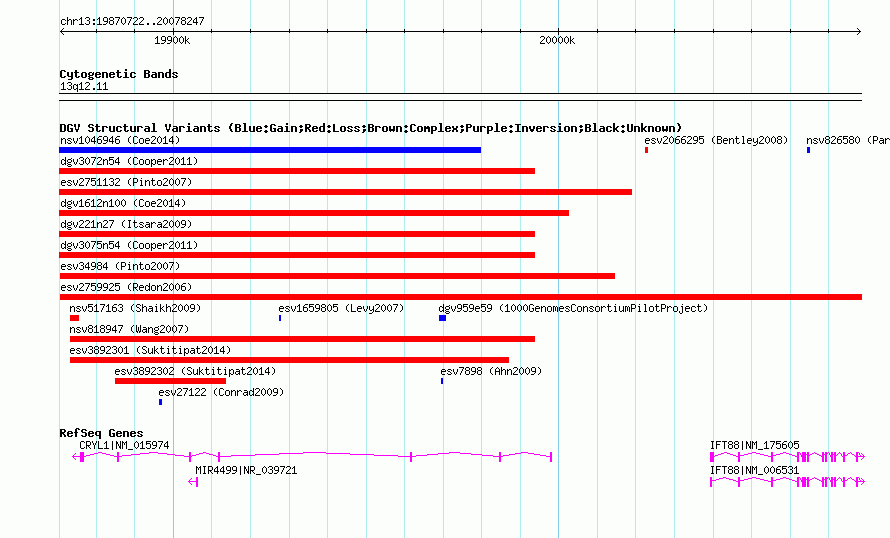Click the chr13:19870722..20078247 coordinates text
890x538 pixels.
(132, 21)
